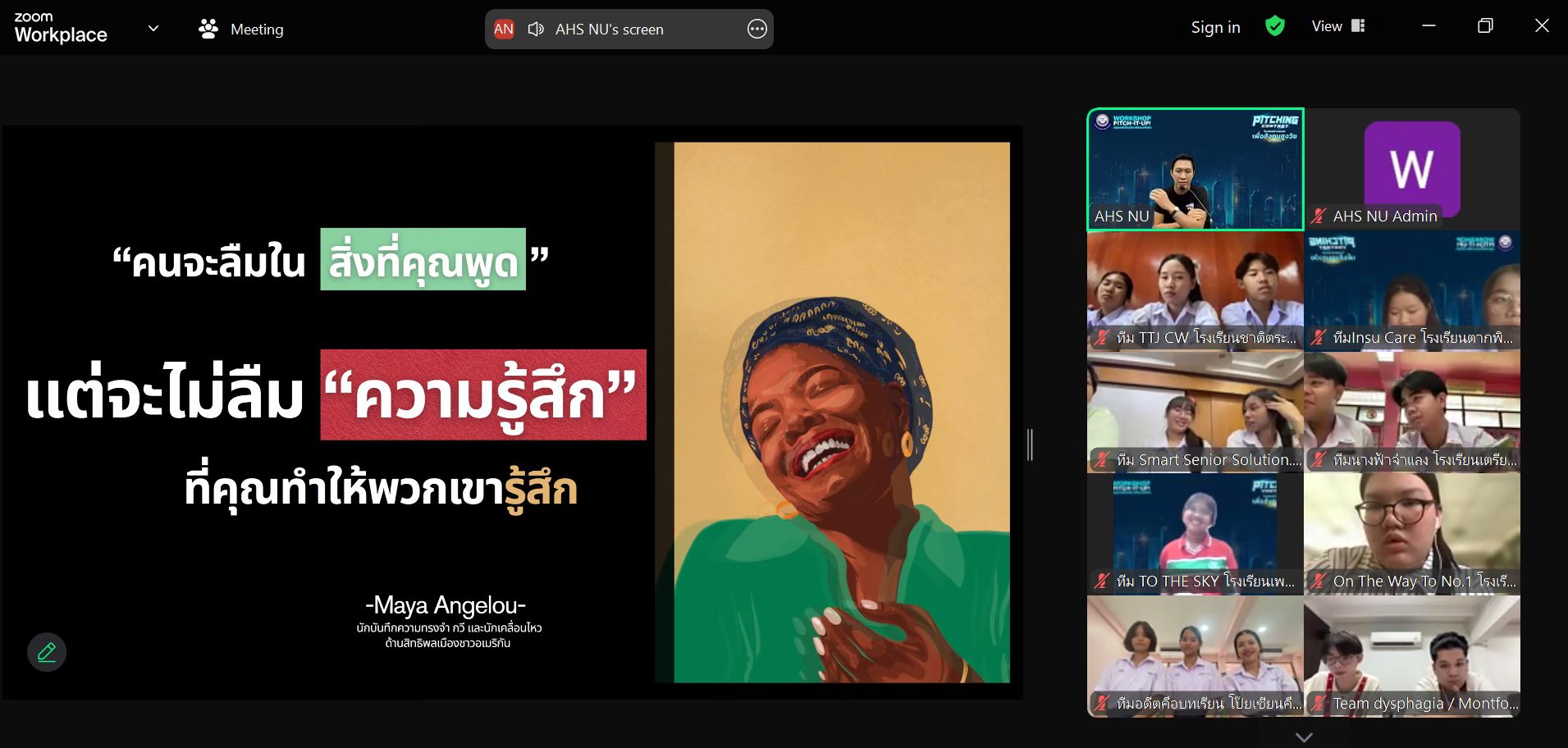This screenshot has height=748, width=1568.
Task: Click the divider handle beside shared screen
Action: click(x=1030, y=445)
